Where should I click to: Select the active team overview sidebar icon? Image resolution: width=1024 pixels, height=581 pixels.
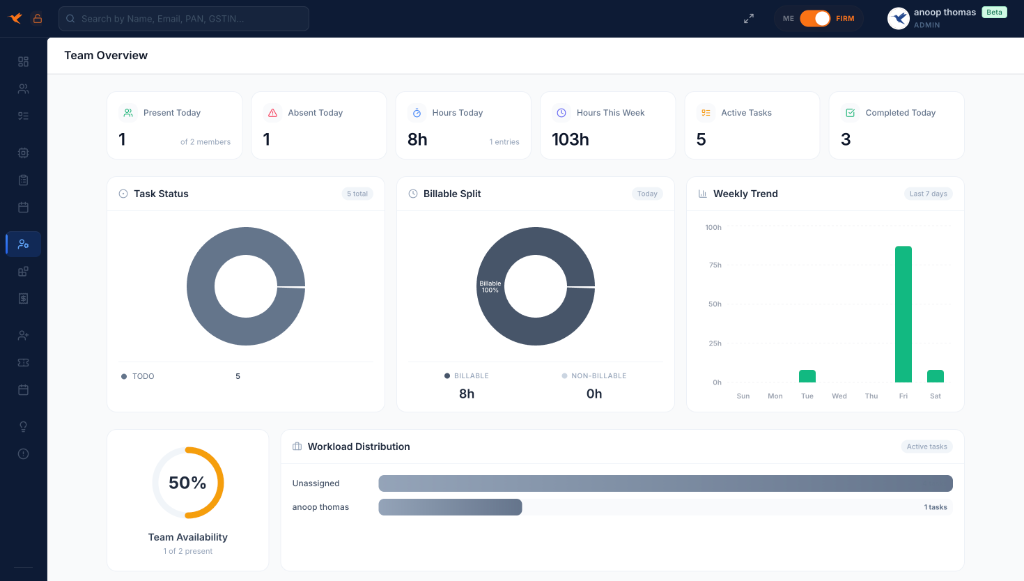click(23, 244)
